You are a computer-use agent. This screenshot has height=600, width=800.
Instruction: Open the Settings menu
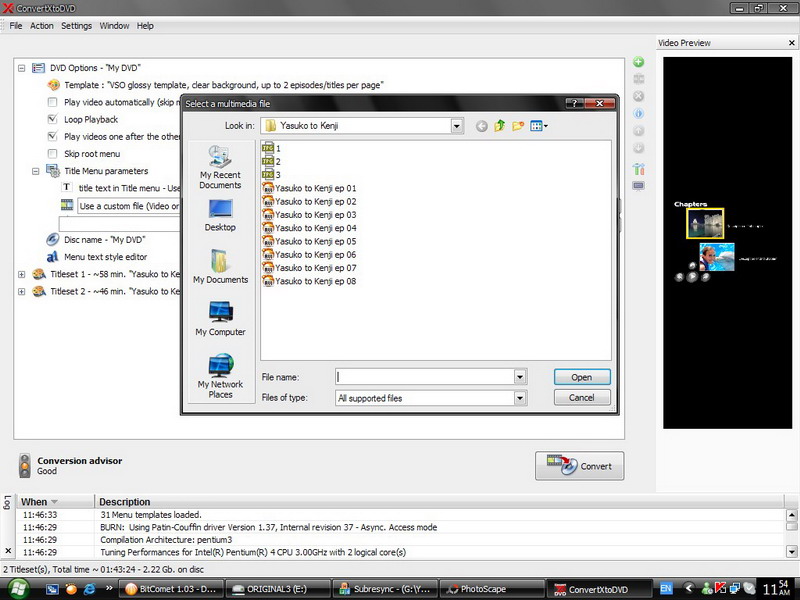77,26
